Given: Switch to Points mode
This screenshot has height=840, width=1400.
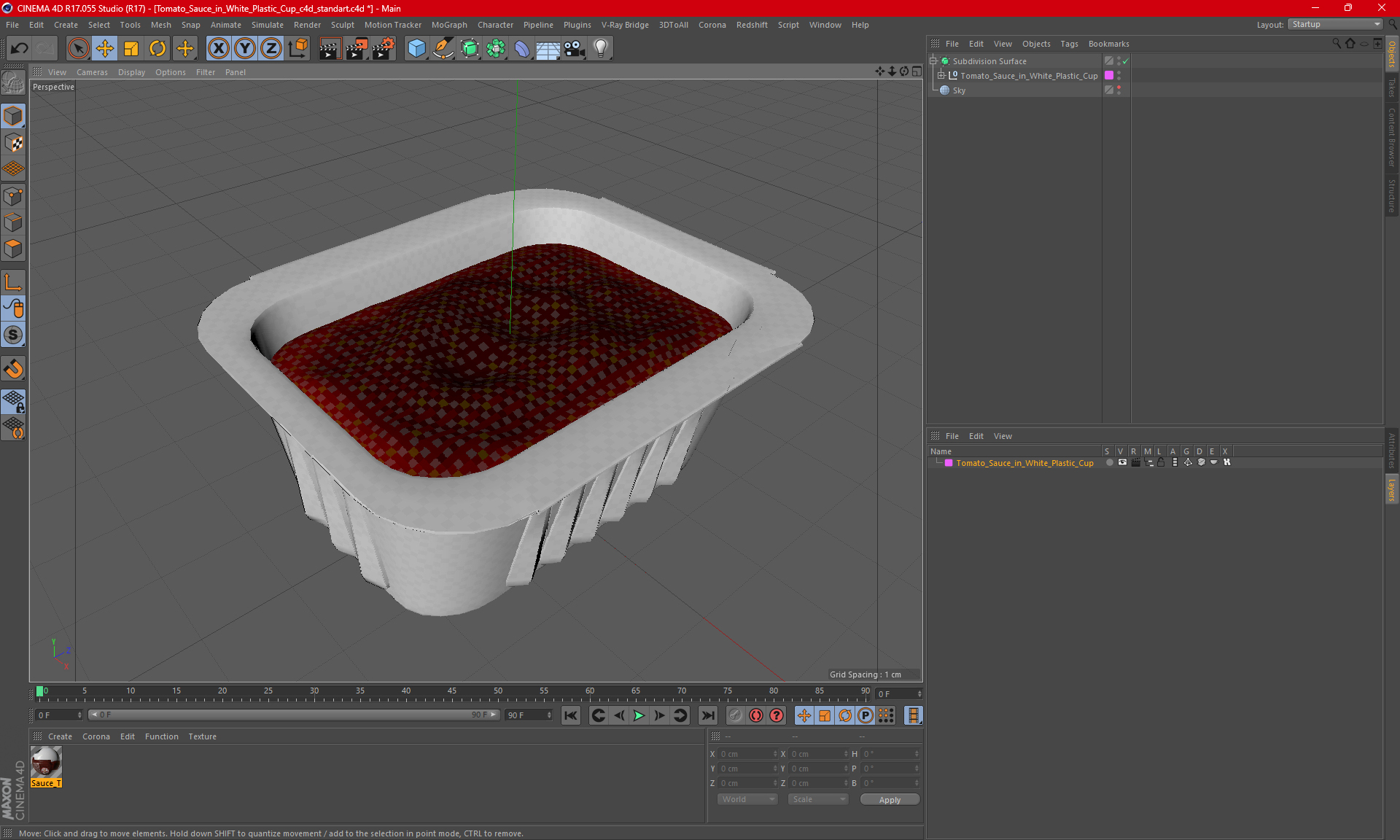Looking at the screenshot, I should pos(13,196).
